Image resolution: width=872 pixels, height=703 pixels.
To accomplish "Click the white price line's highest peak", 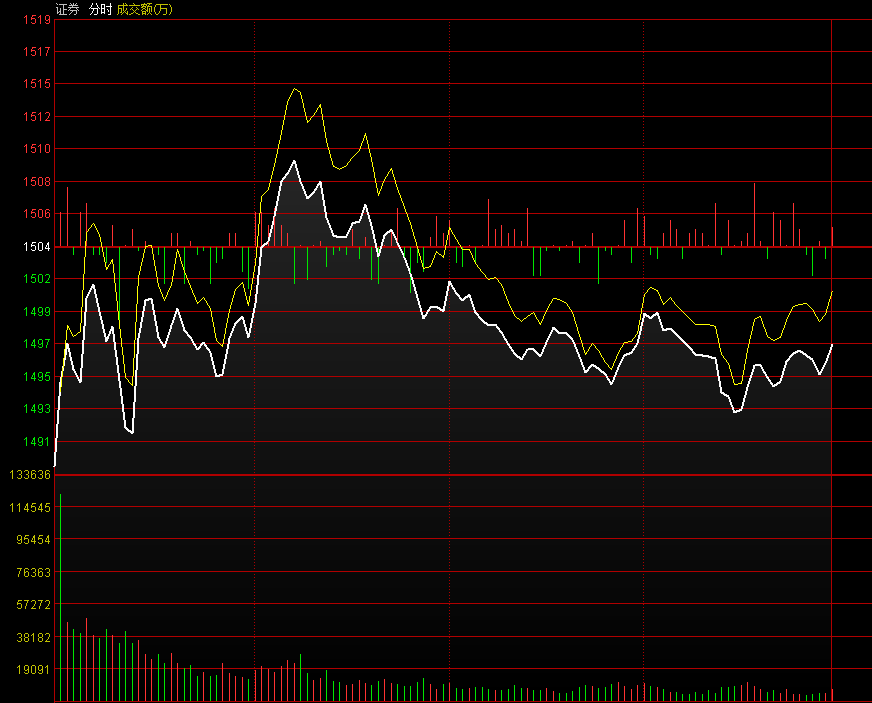I will pyautogui.click(x=294, y=161).
